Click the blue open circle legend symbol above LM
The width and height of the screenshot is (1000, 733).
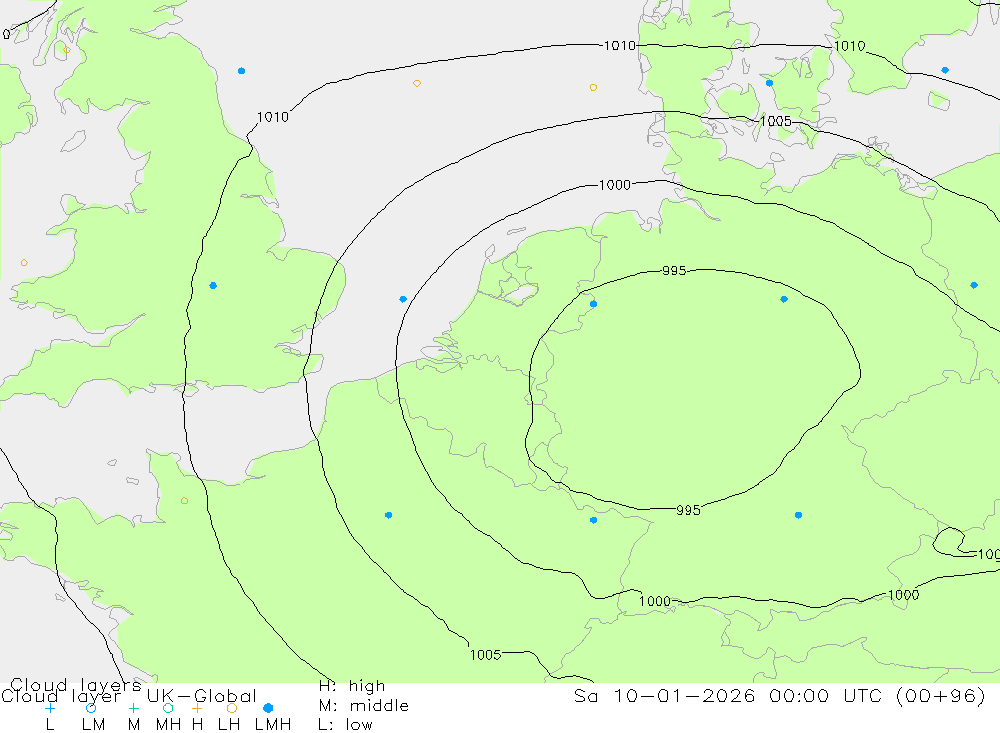[91, 708]
